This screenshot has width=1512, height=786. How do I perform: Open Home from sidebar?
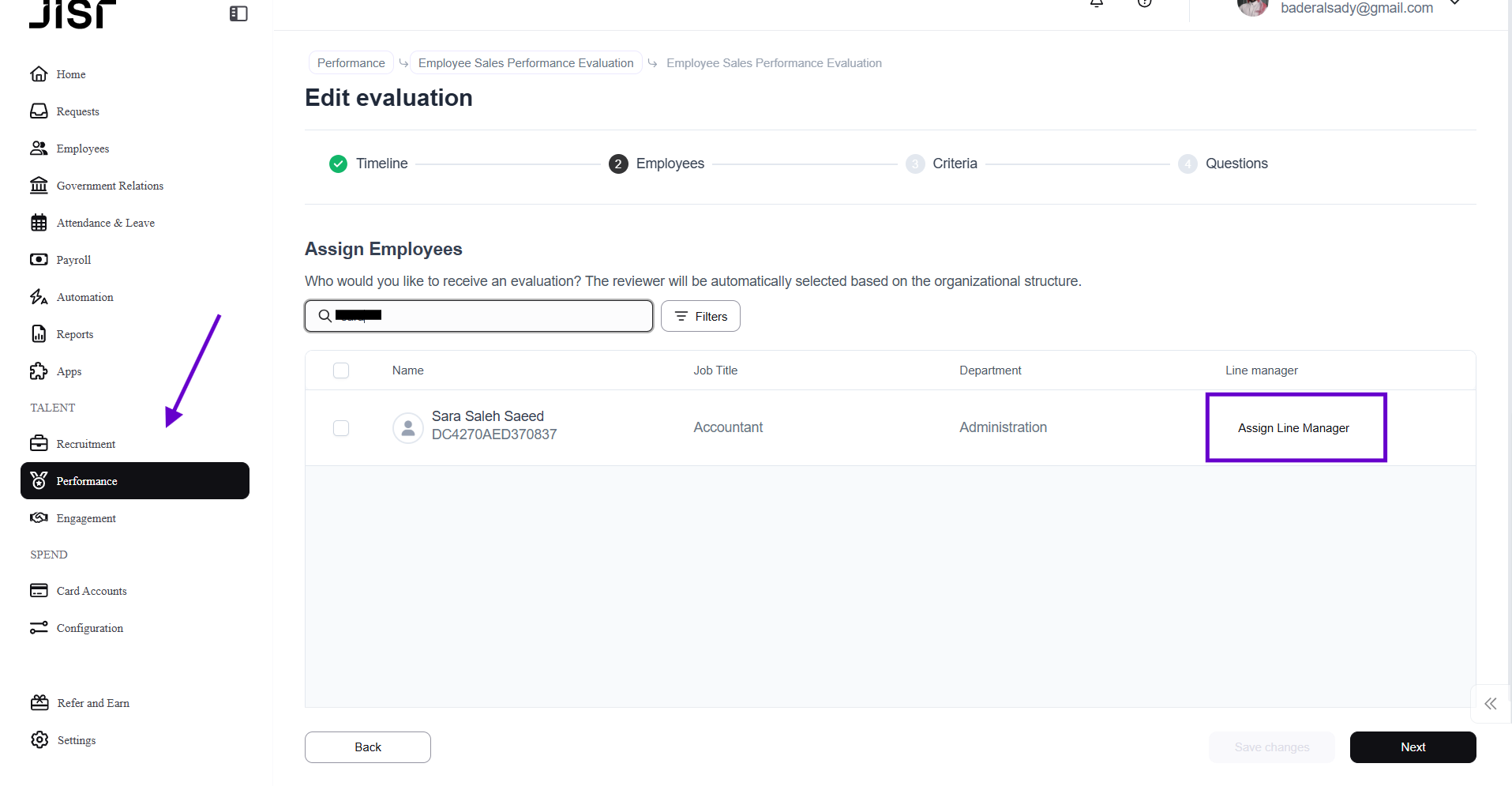point(70,74)
